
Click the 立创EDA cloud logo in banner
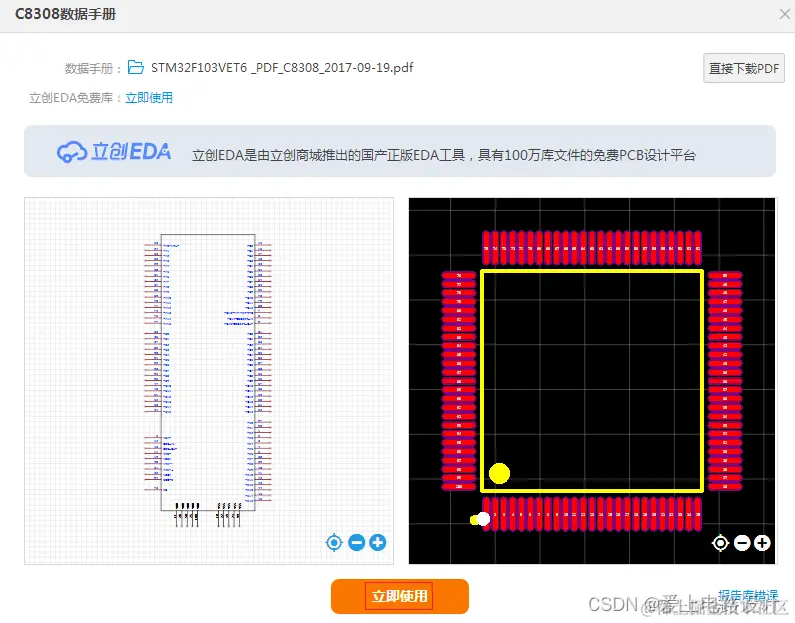point(114,152)
